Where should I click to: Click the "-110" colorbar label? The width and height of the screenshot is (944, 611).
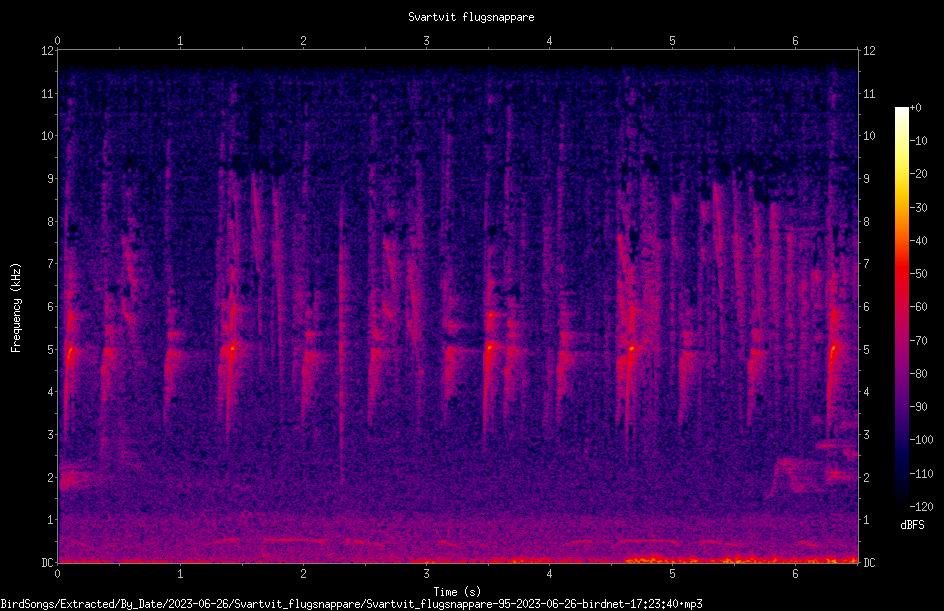pos(922,474)
